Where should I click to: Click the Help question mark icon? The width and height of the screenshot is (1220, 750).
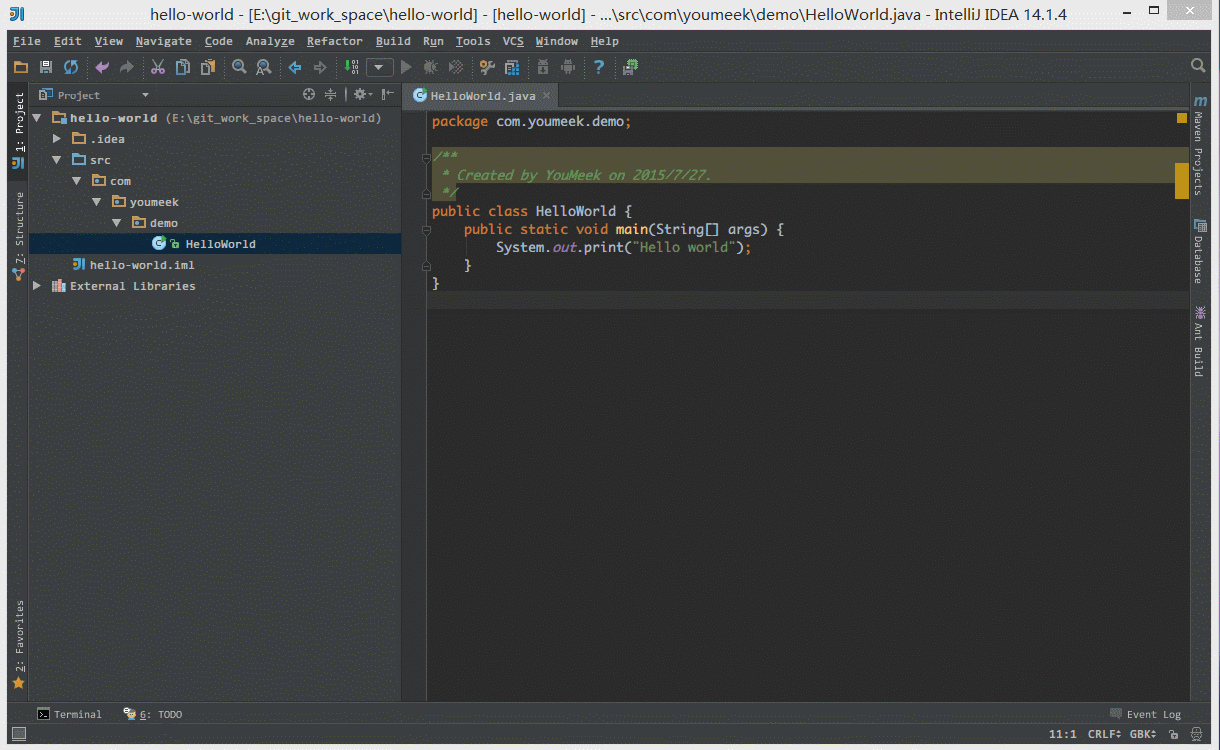coord(599,67)
